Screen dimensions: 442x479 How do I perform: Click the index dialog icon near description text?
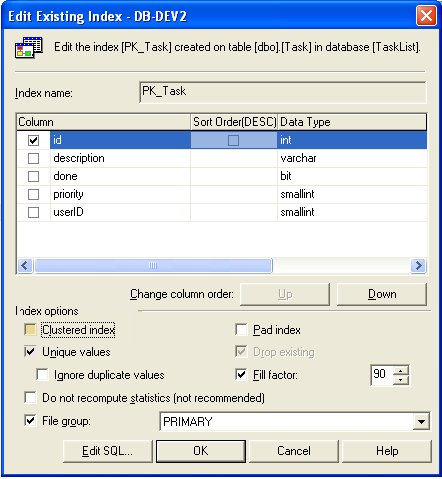coord(29,48)
